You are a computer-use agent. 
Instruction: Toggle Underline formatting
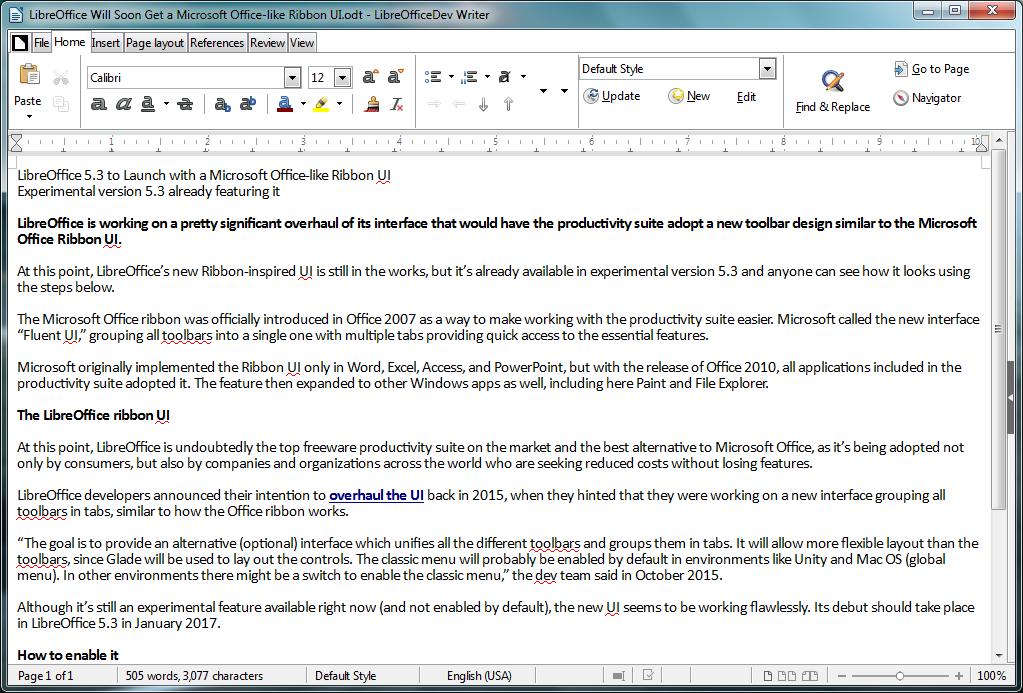click(148, 104)
